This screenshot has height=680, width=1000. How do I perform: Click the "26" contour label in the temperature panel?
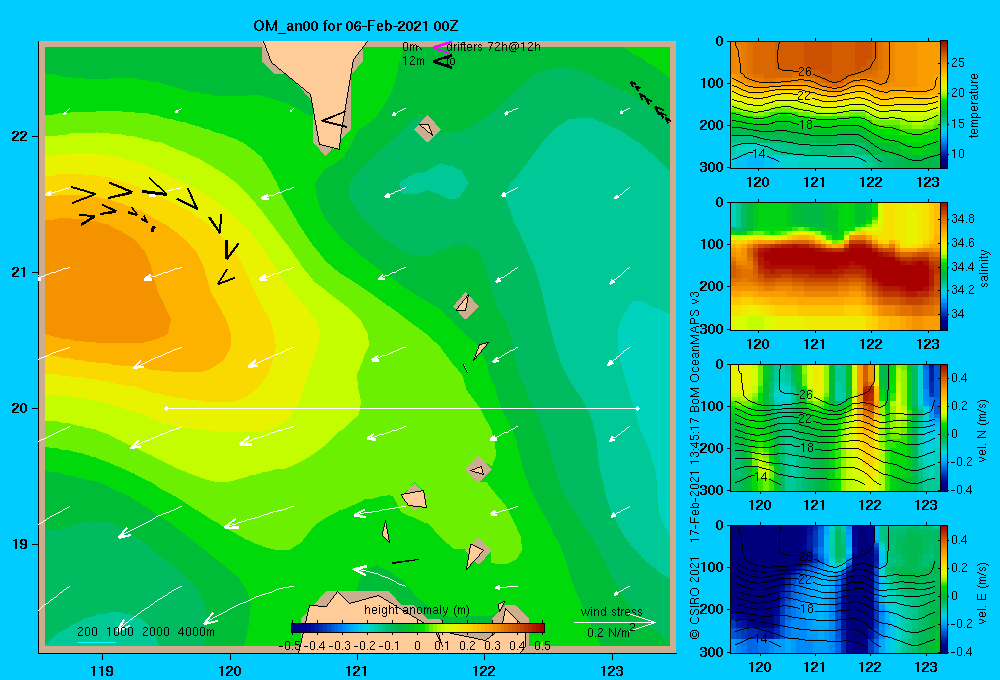tap(805, 71)
